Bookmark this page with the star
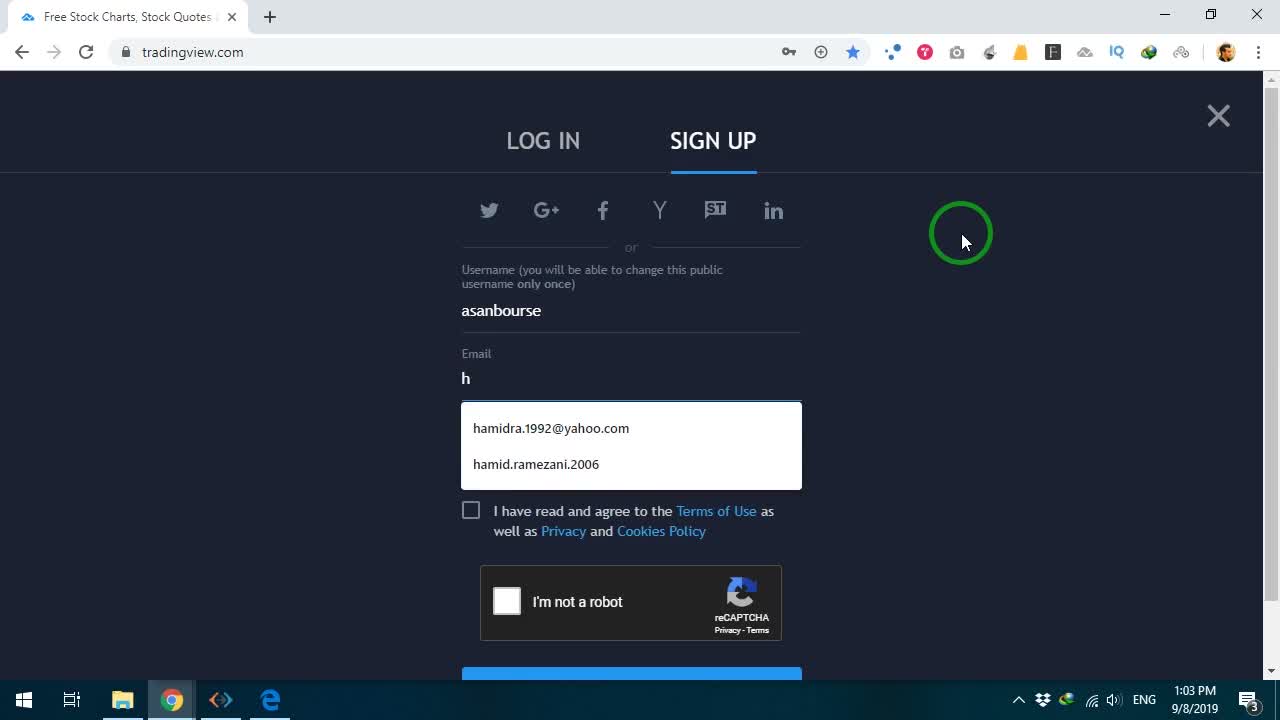The height and width of the screenshot is (720, 1280). 853,52
